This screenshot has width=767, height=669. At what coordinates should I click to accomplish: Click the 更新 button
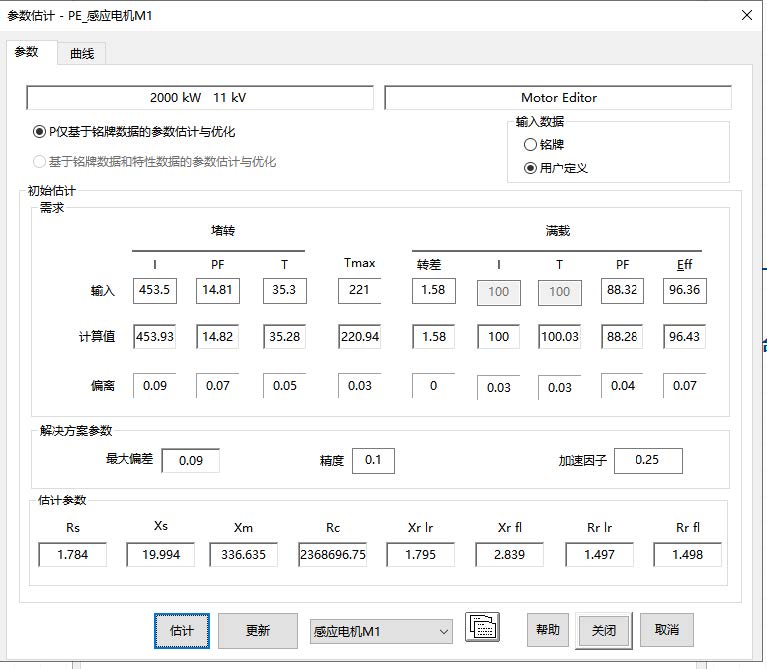pyautogui.click(x=257, y=630)
